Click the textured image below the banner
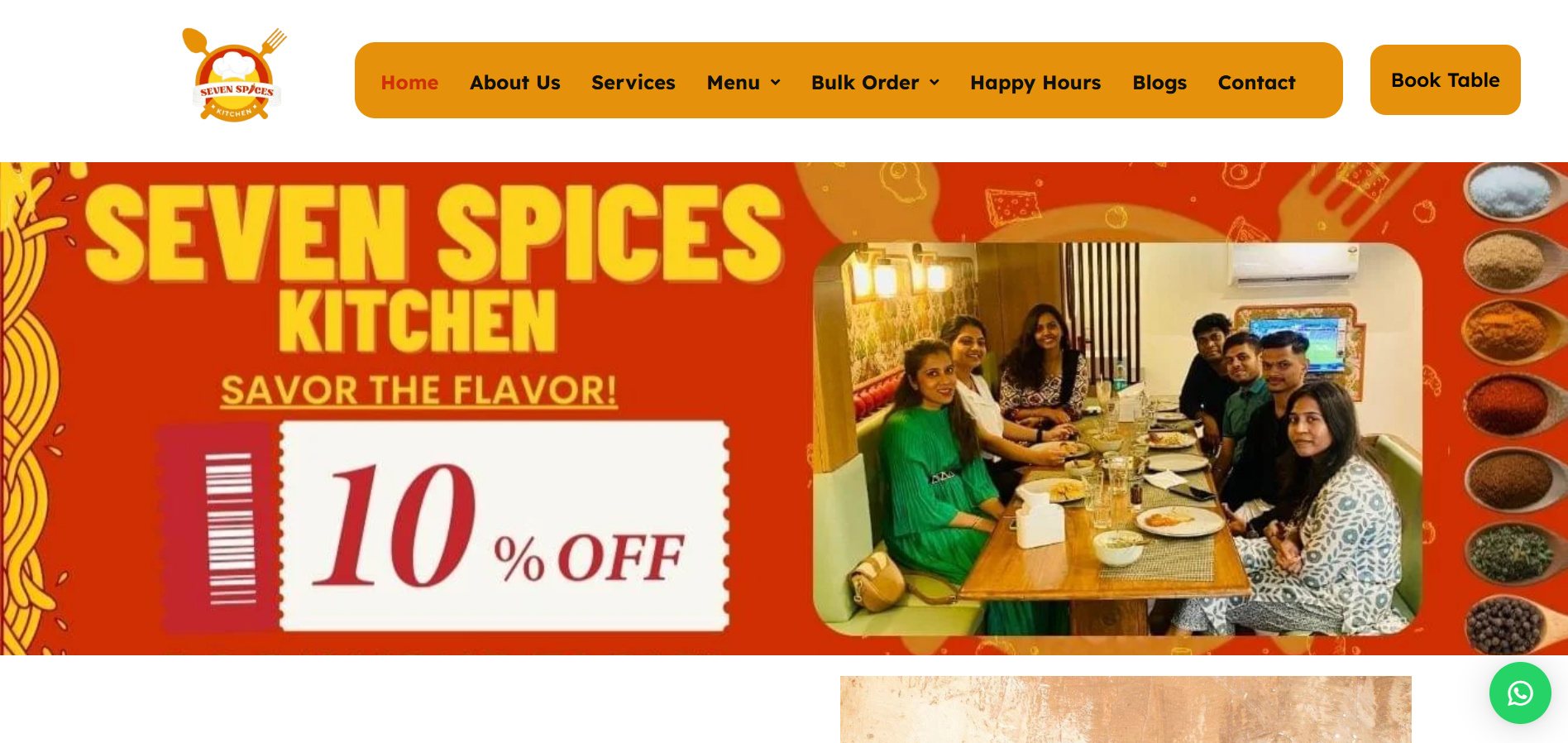 point(1126,709)
